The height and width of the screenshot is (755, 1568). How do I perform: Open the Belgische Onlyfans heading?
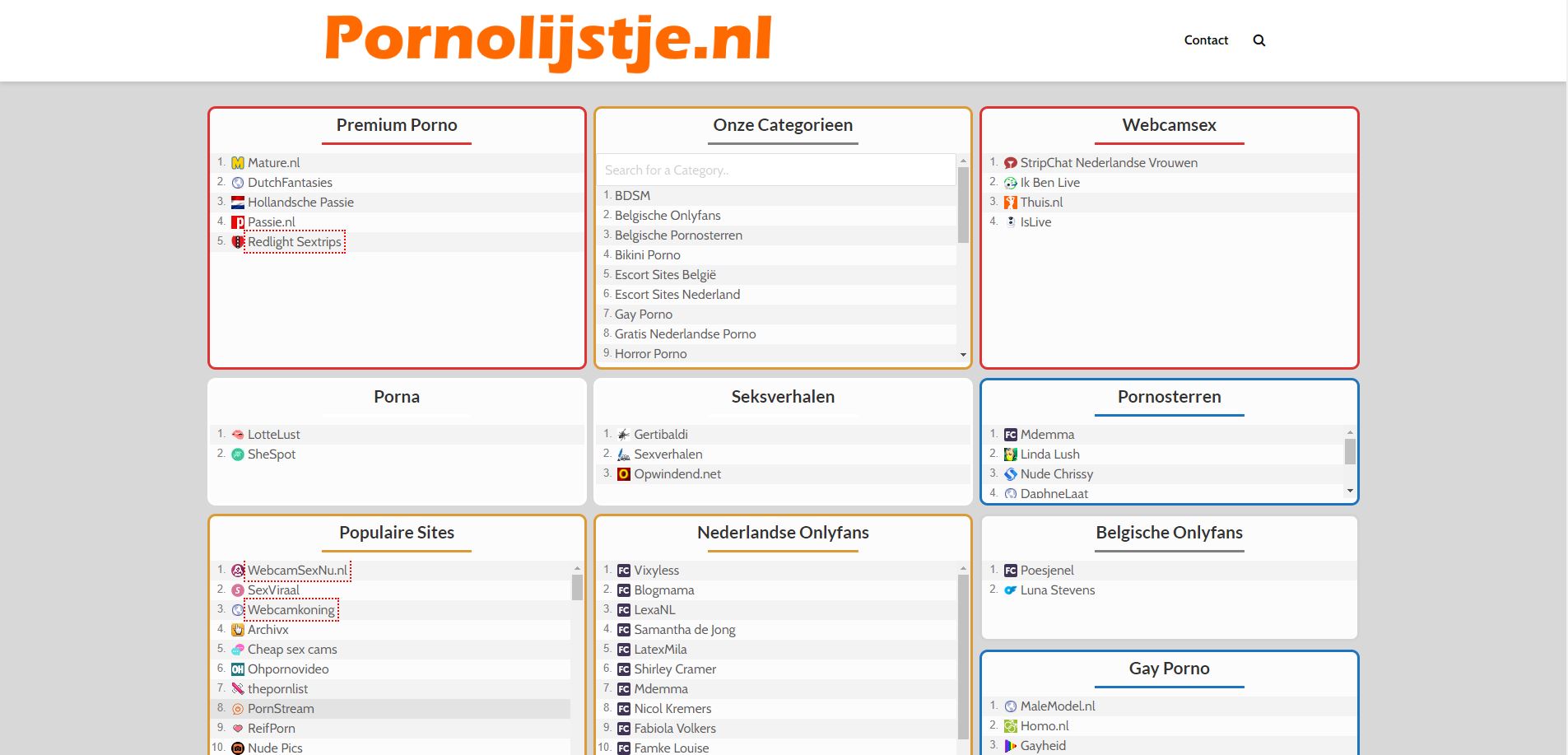(x=1169, y=533)
